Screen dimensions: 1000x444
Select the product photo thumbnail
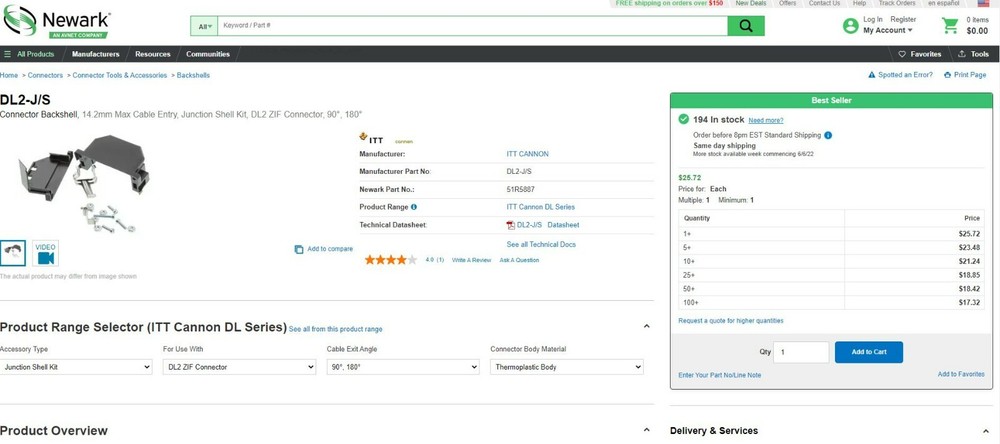tap(13, 253)
